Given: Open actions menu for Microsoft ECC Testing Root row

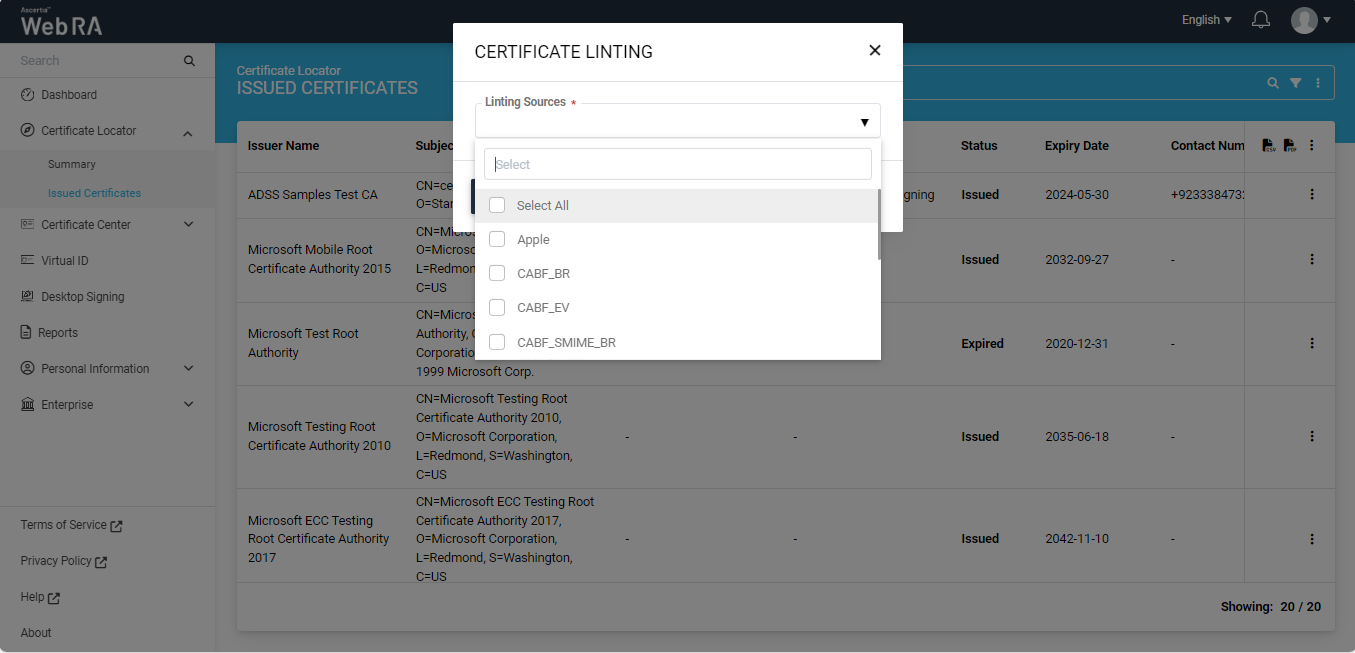Looking at the screenshot, I should click(x=1312, y=539).
